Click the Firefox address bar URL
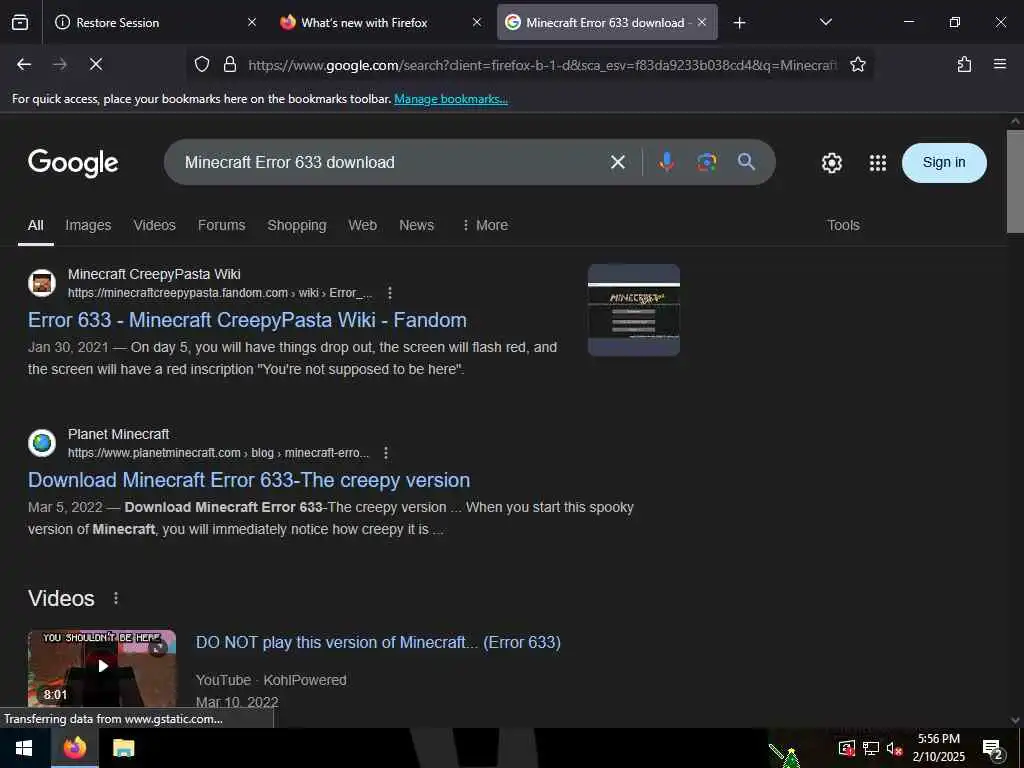This screenshot has width=1024, height=768. tap(542, 65)
